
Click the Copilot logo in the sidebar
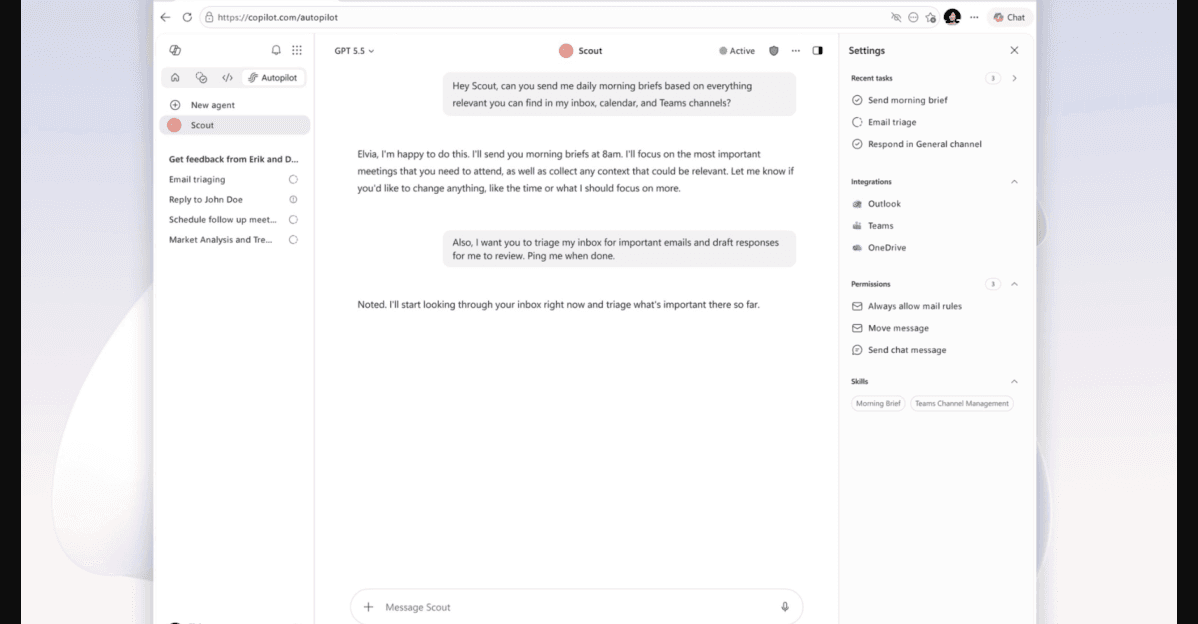point(175,50)
